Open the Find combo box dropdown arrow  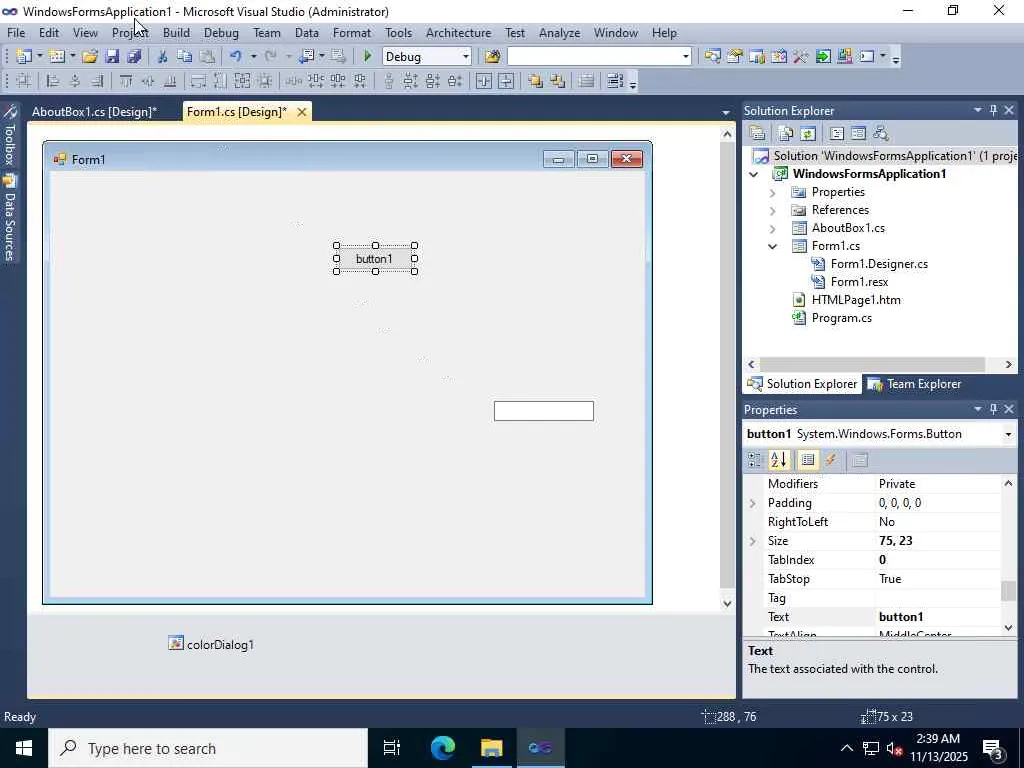pos(685,57)
